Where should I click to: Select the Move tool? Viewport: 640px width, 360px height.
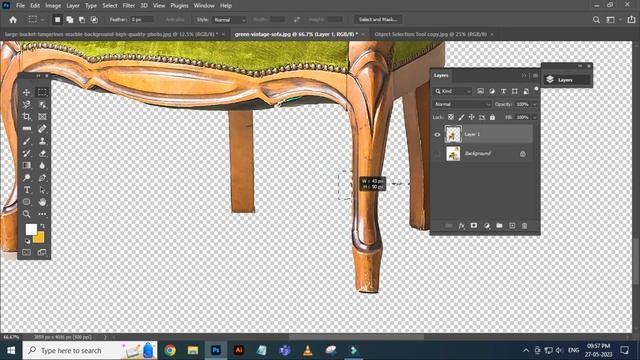click(x=27, y=92)
